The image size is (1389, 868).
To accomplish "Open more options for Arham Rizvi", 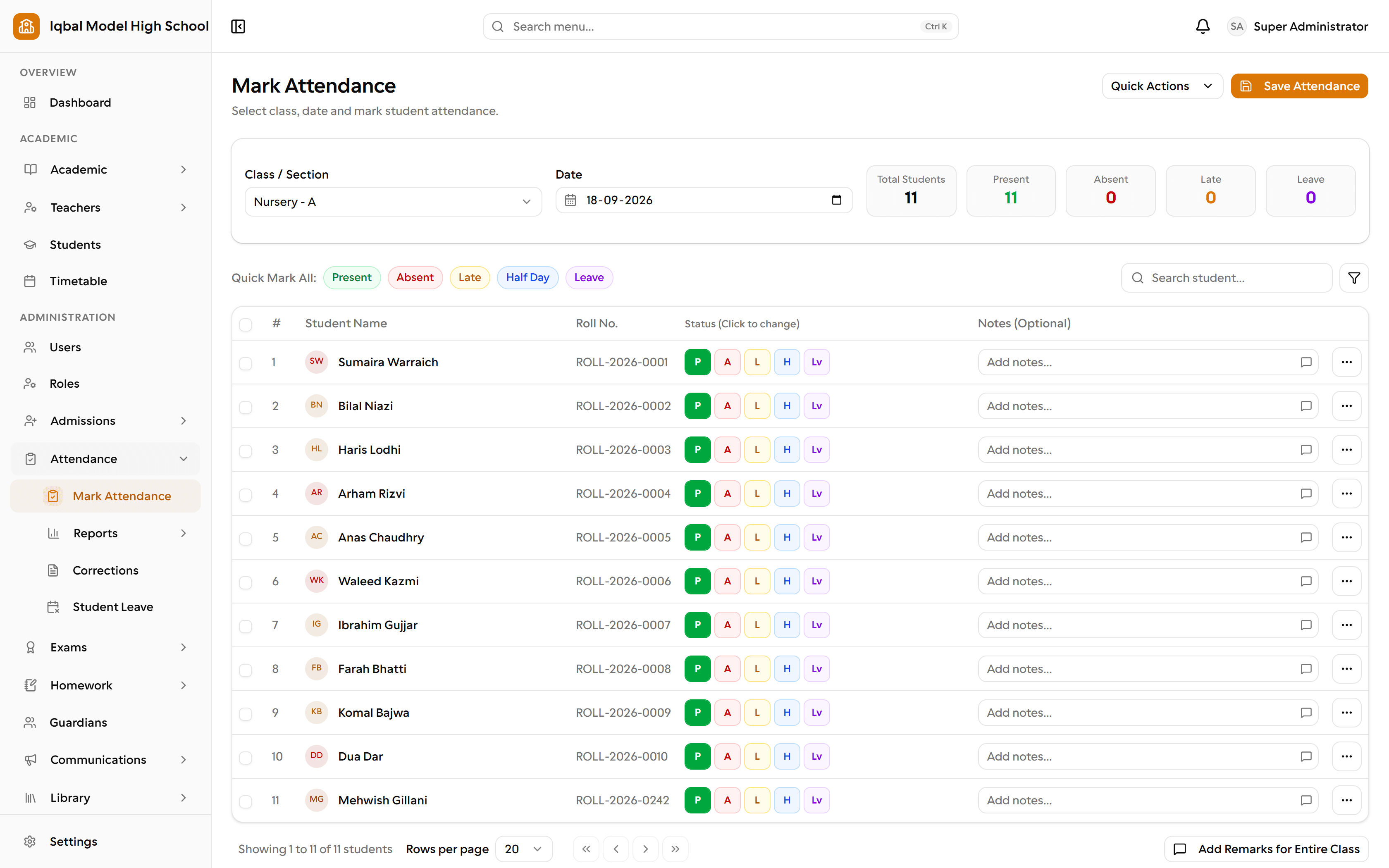I will pyautogui.click(x=1346, y=494).
